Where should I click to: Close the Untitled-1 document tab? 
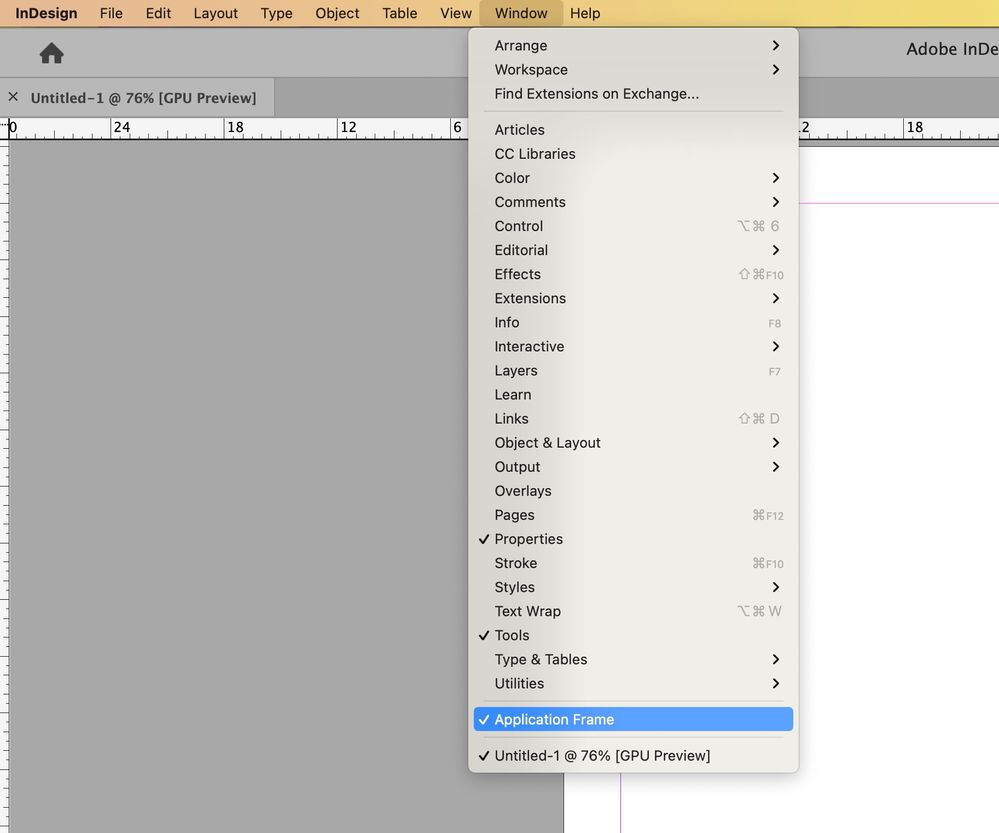13,97
